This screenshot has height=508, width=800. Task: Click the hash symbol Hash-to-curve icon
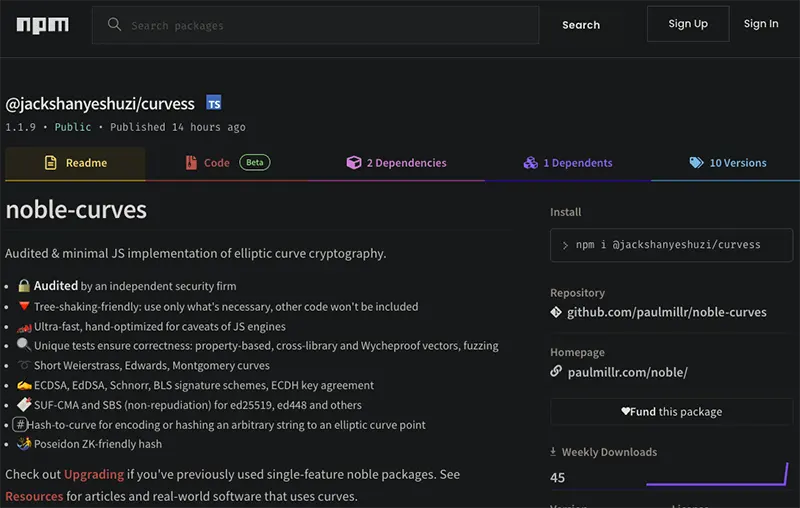tap(20, 424)
